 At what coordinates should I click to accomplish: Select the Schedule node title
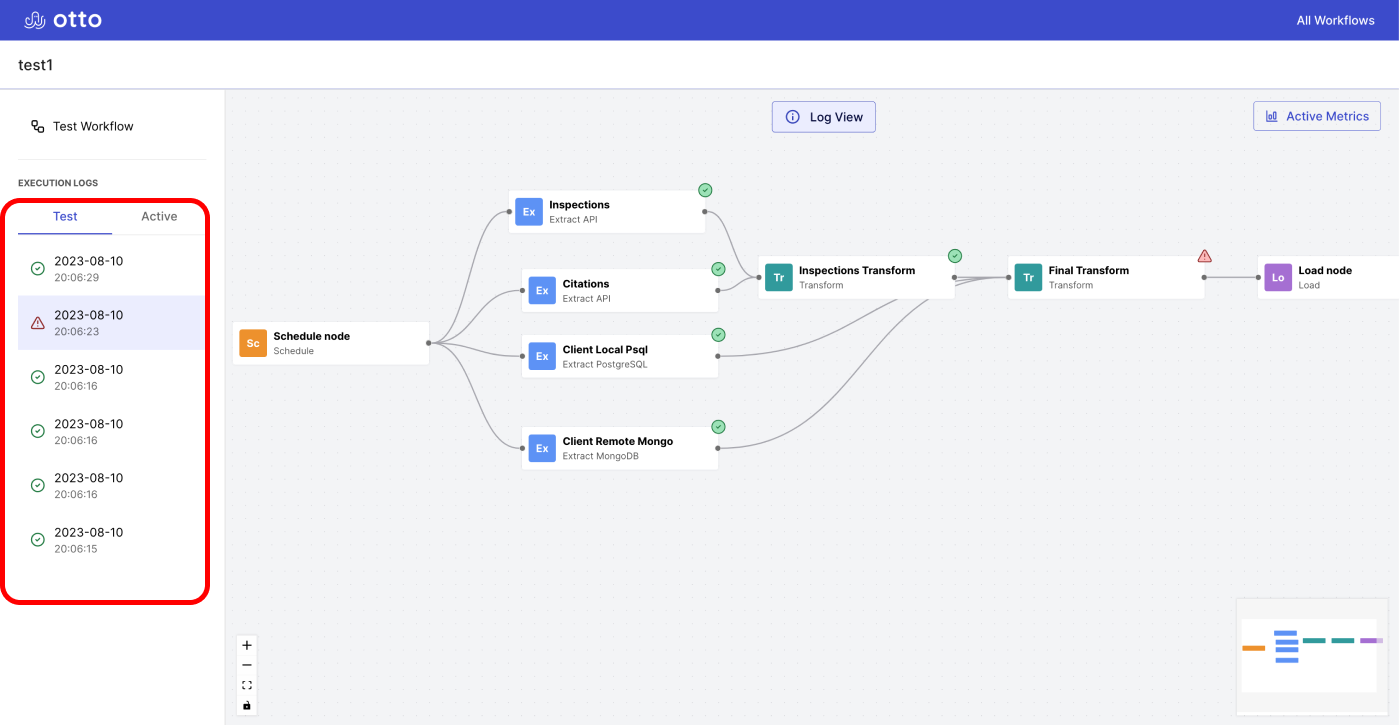(312, 336)
